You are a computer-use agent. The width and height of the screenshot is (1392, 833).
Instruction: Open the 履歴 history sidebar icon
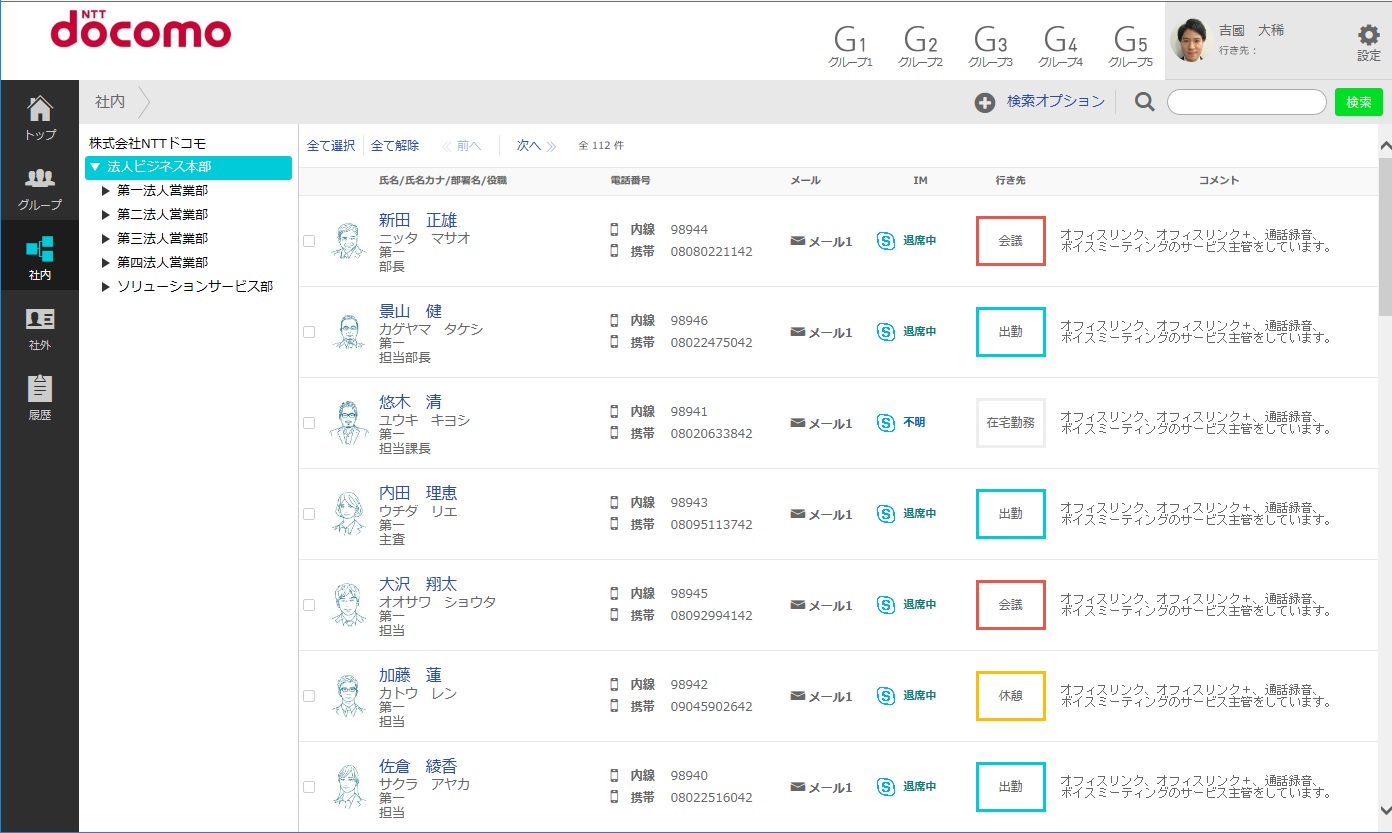click(x=40, y=397)
